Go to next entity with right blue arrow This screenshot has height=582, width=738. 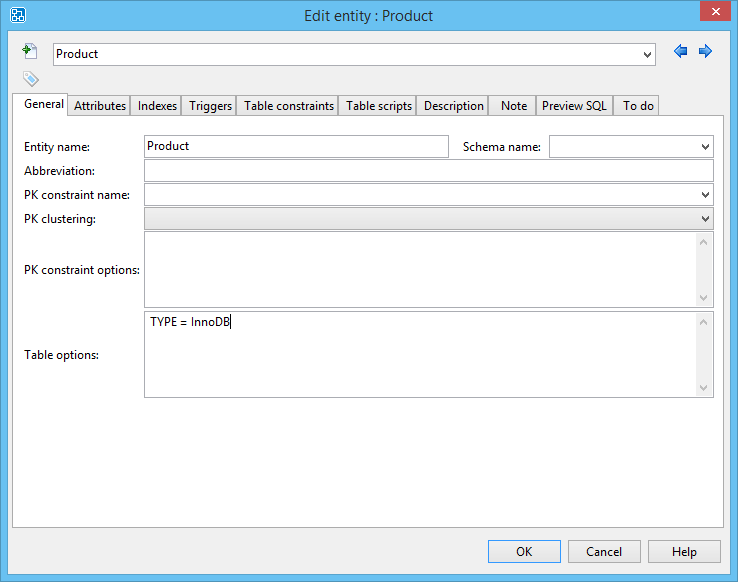705,51
